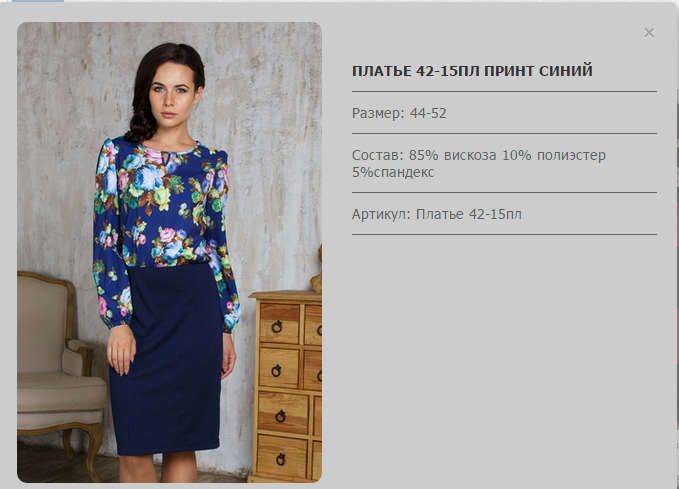Click the top drawer ring handle
679x489 pixels.
point(277,326)
